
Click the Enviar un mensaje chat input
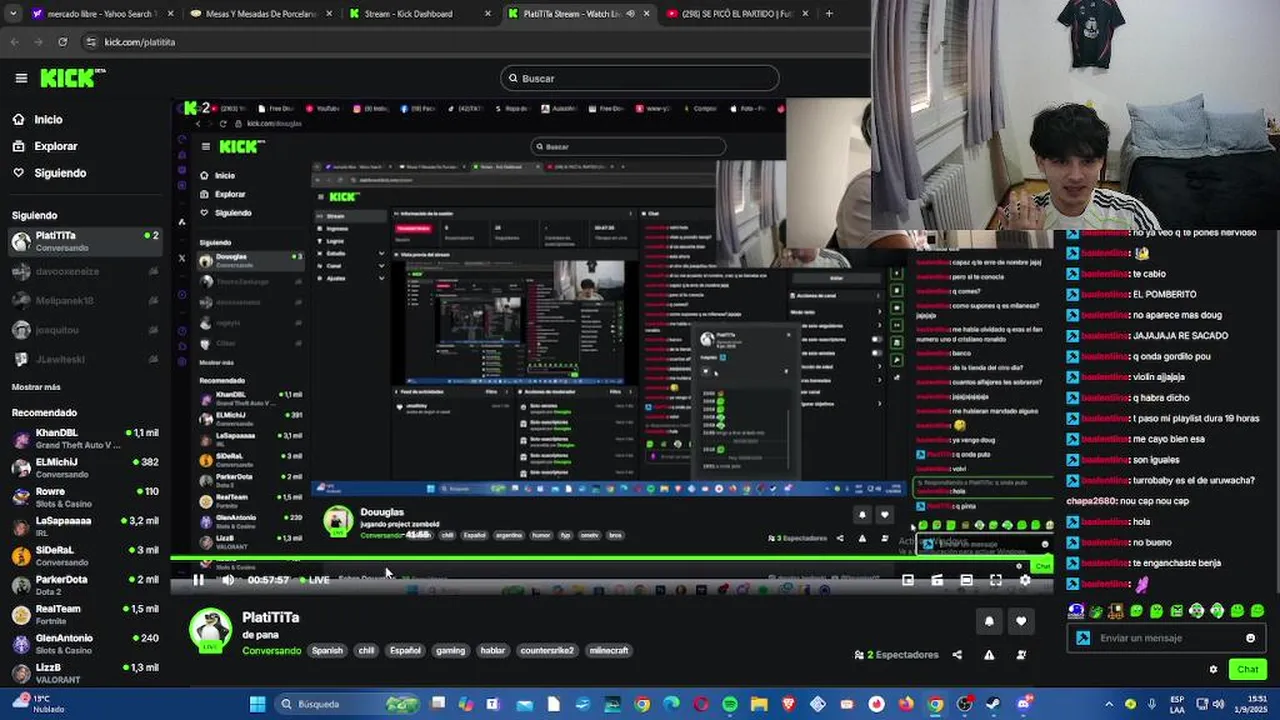point(1165,638)
